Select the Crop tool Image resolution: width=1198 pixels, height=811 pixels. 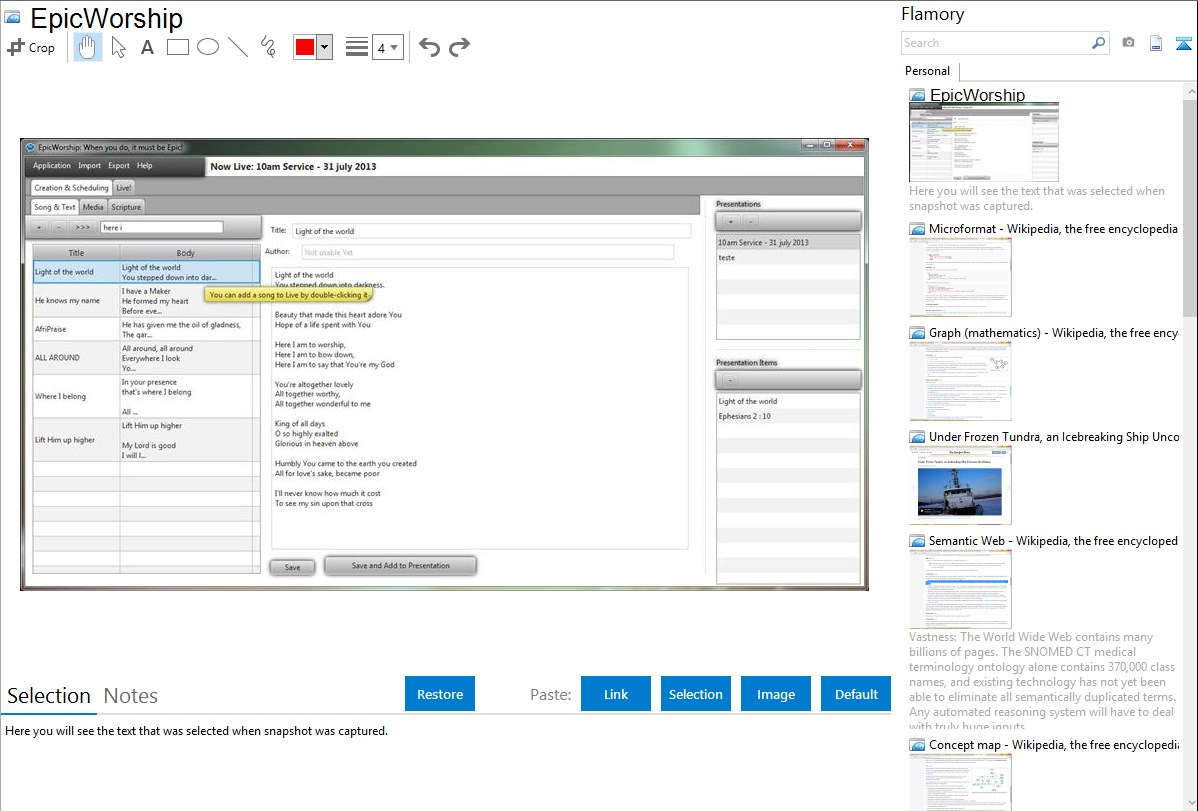point(31,47)
